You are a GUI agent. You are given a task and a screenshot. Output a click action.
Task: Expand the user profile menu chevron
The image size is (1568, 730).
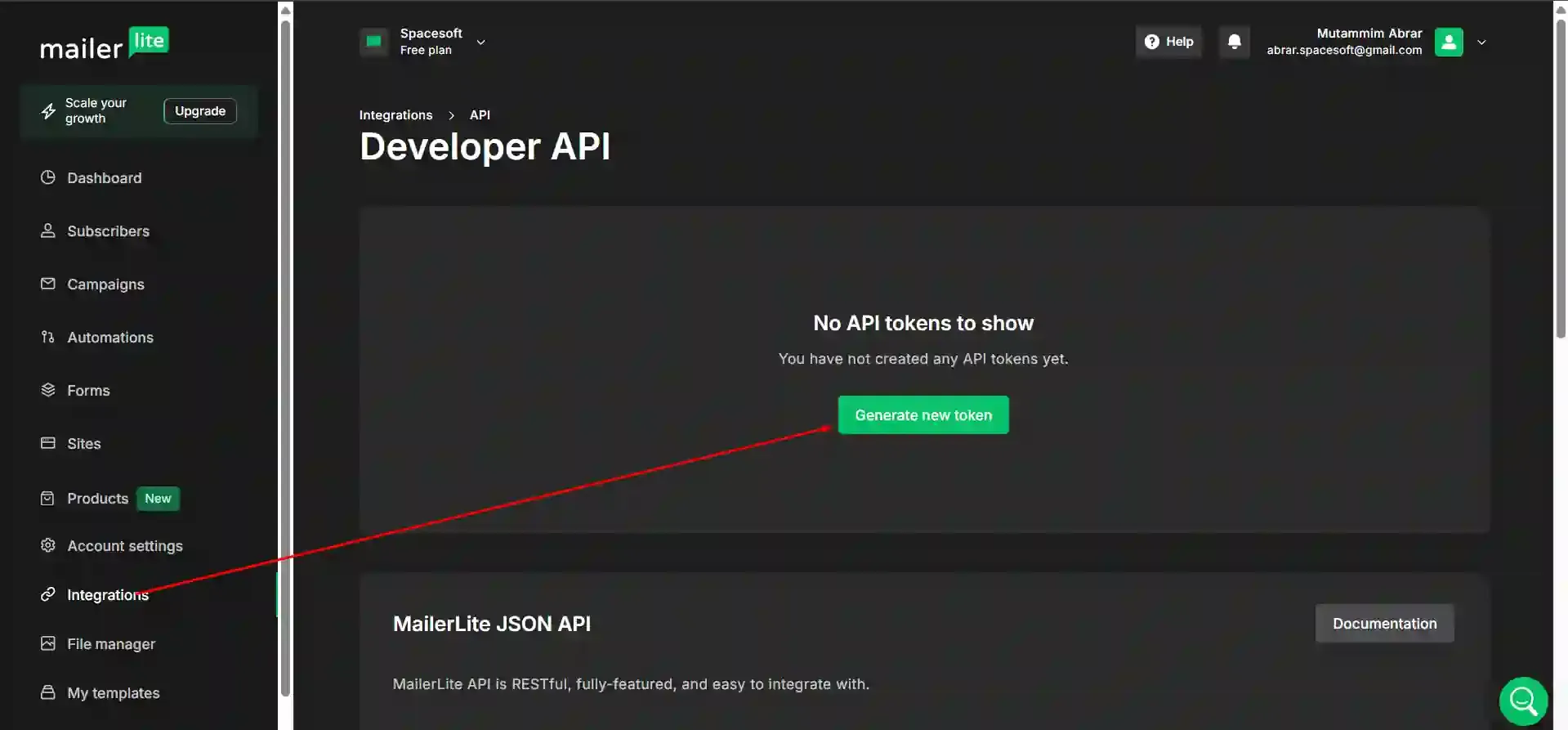tap(1481, 43)
